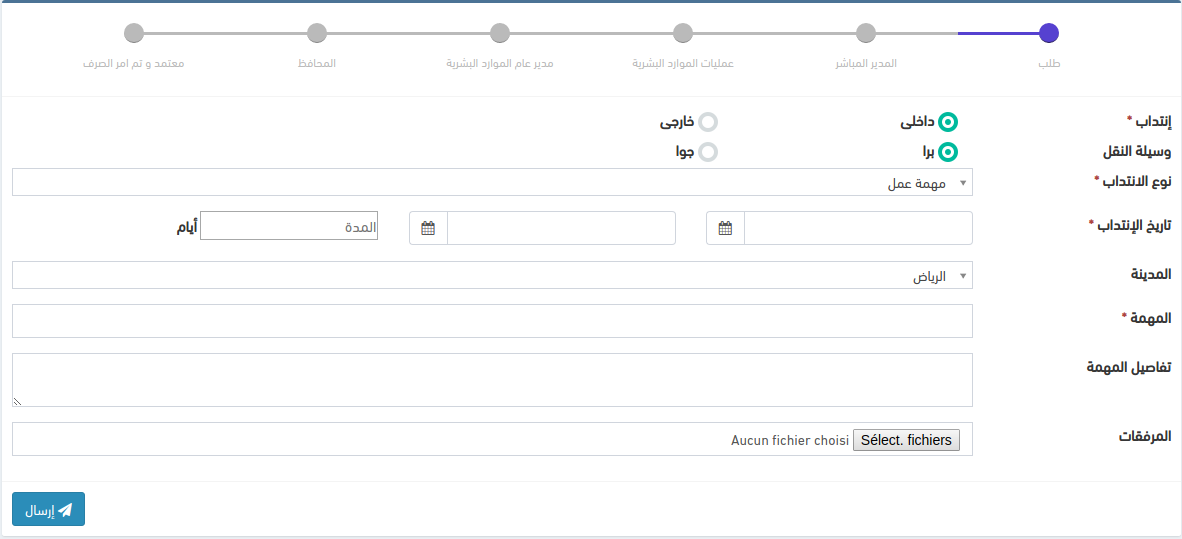
Task: Focus the المدة duration field
Action: (289, 227)
